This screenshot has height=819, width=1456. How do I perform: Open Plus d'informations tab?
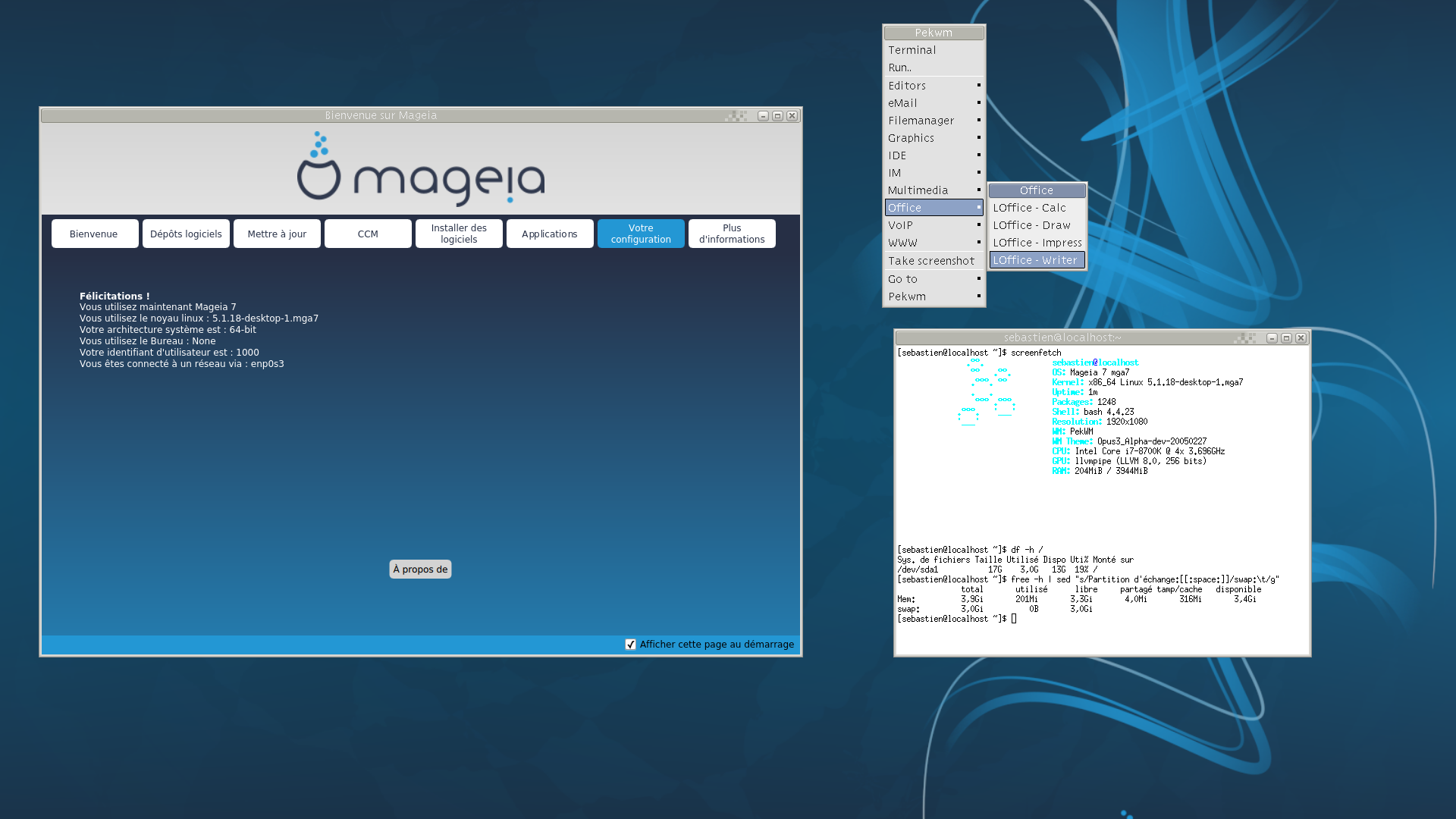click(x=732, y=234)
